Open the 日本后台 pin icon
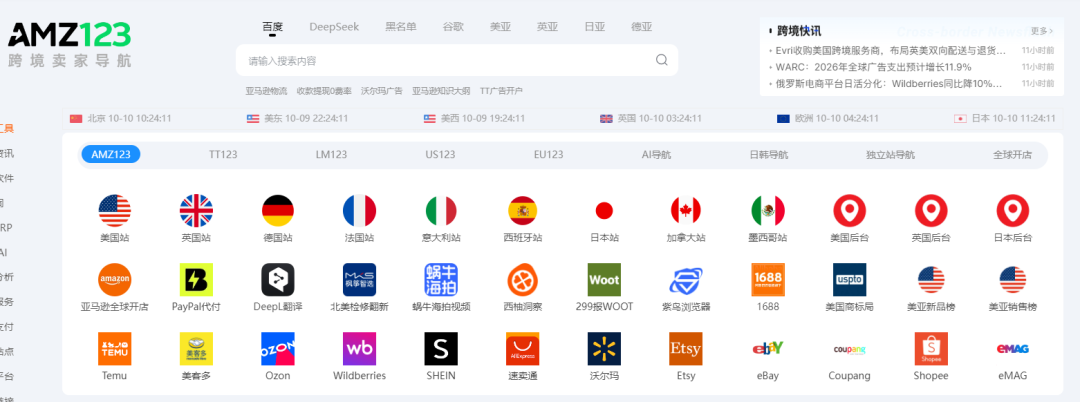Viewport: 1080px width, 402px height. 1012,211
